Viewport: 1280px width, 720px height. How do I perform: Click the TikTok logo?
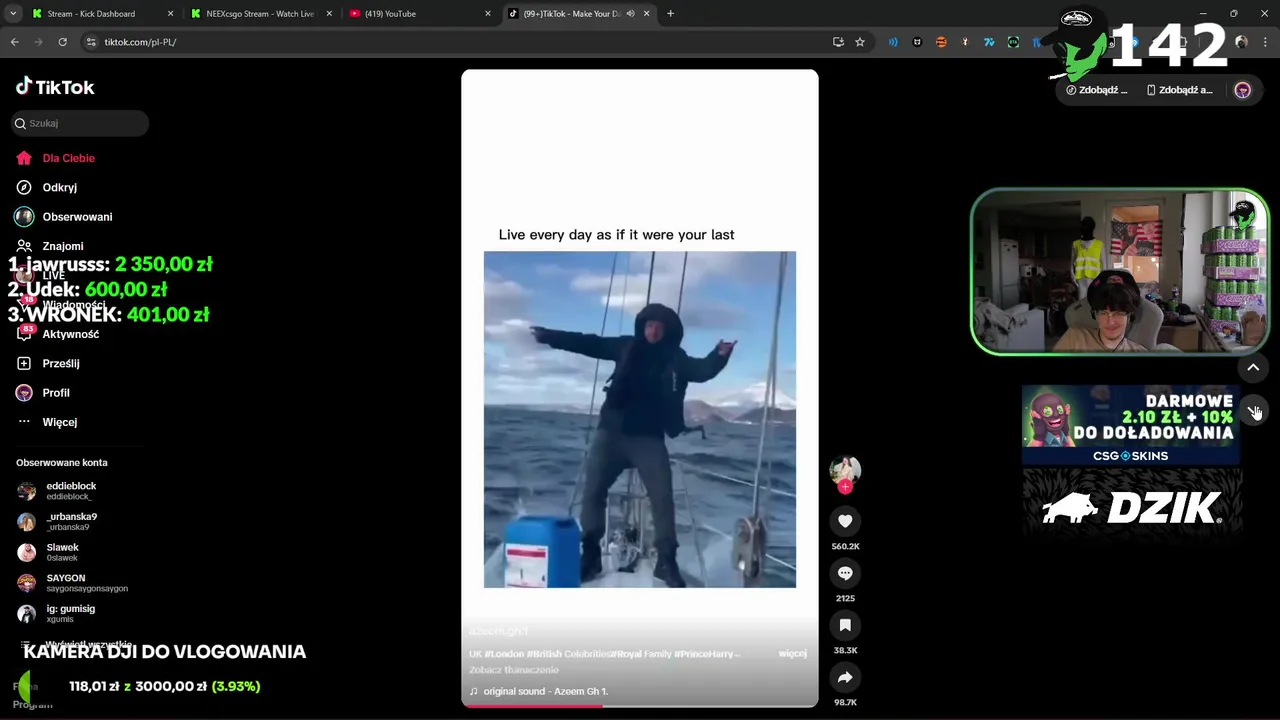tap(55, 87)
